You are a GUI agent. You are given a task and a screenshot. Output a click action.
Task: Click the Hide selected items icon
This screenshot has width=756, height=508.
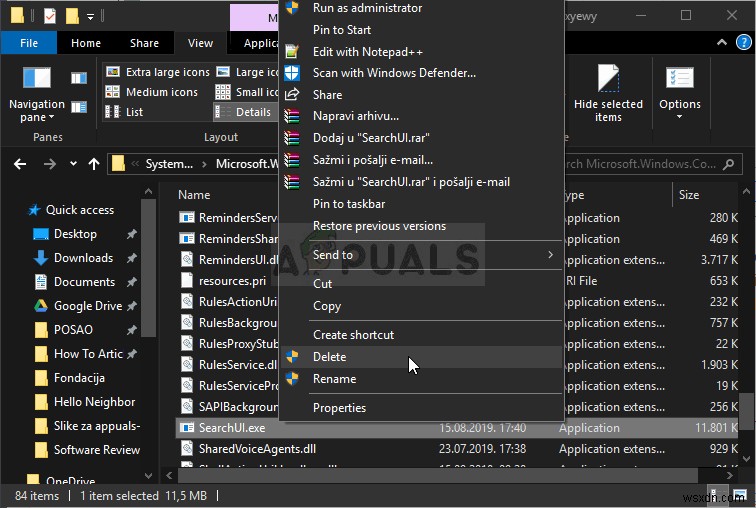coord(608,78)
